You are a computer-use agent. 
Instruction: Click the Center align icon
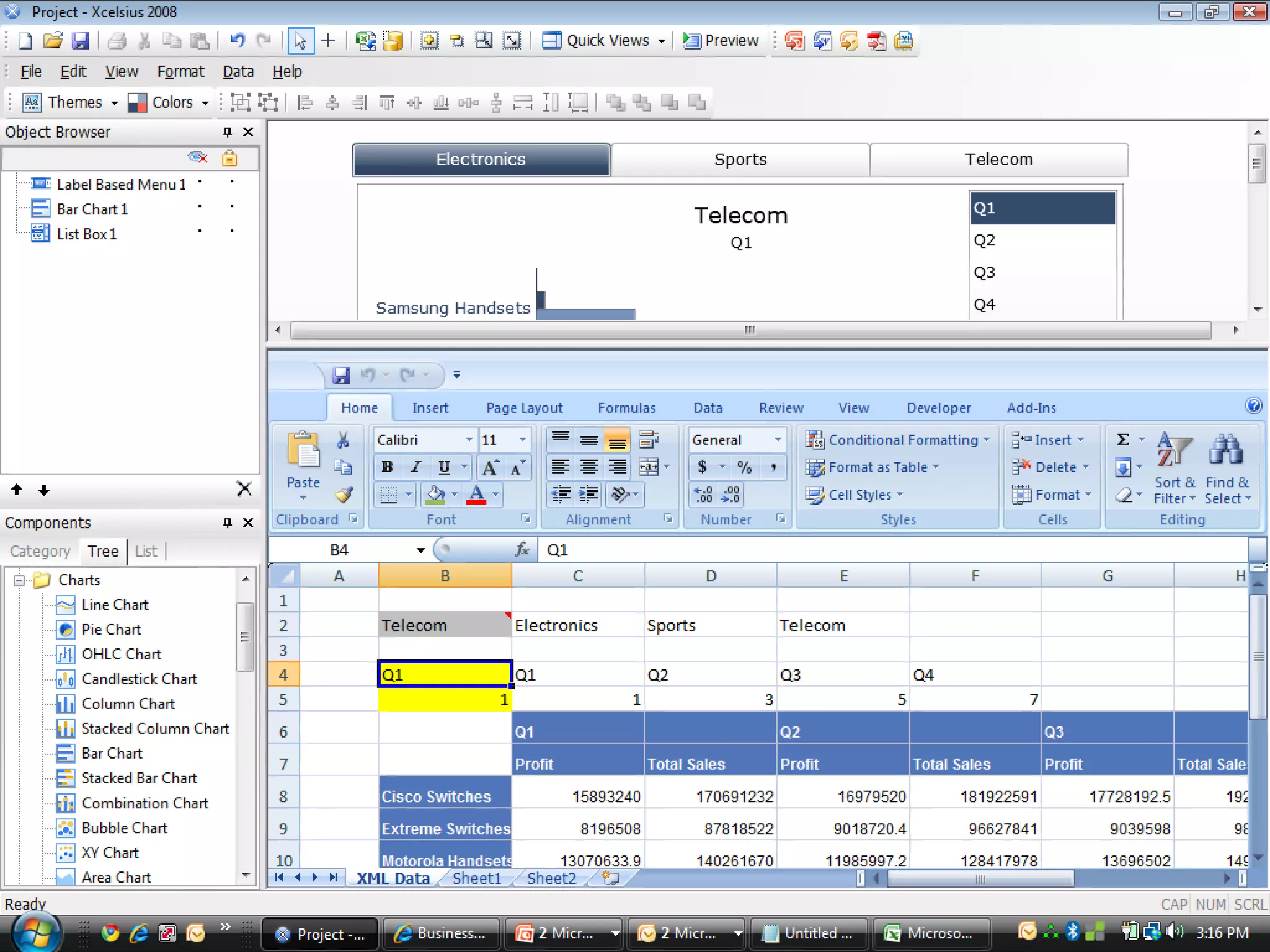click(588, 467)
